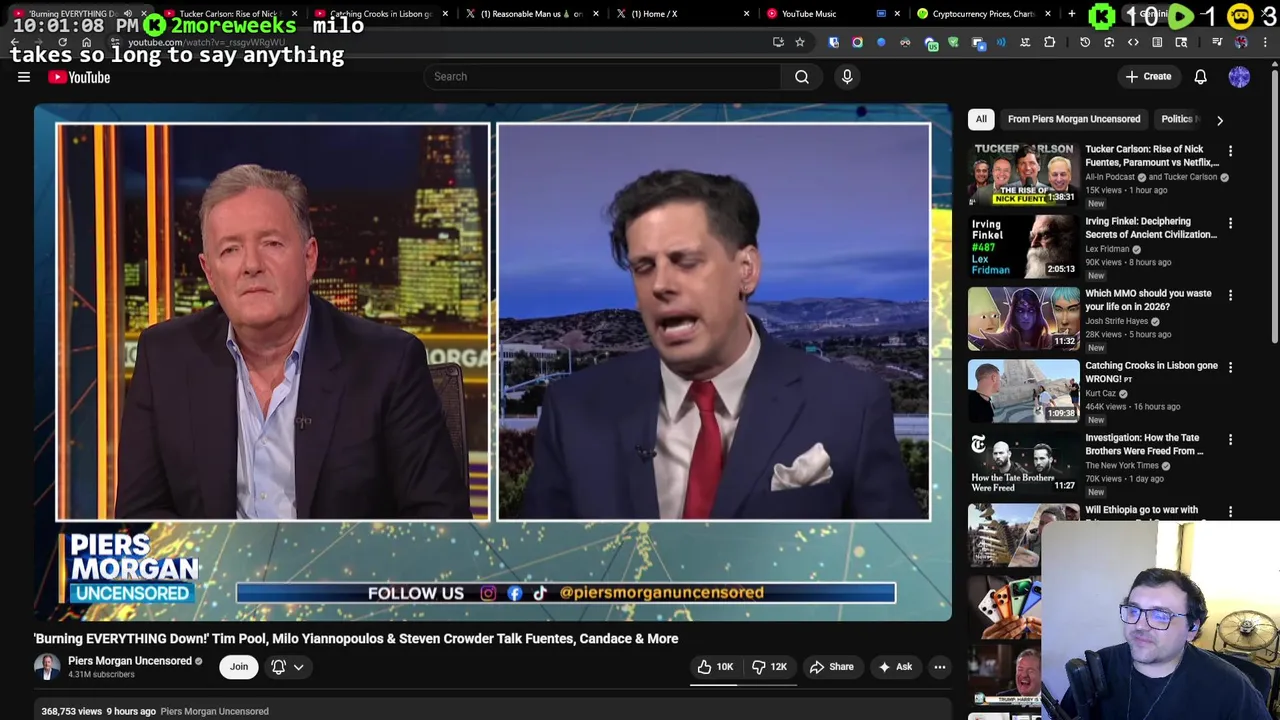Open the Piers Morgan channel avatar
Screen dimensions: 1280x720
pos(47,667)
